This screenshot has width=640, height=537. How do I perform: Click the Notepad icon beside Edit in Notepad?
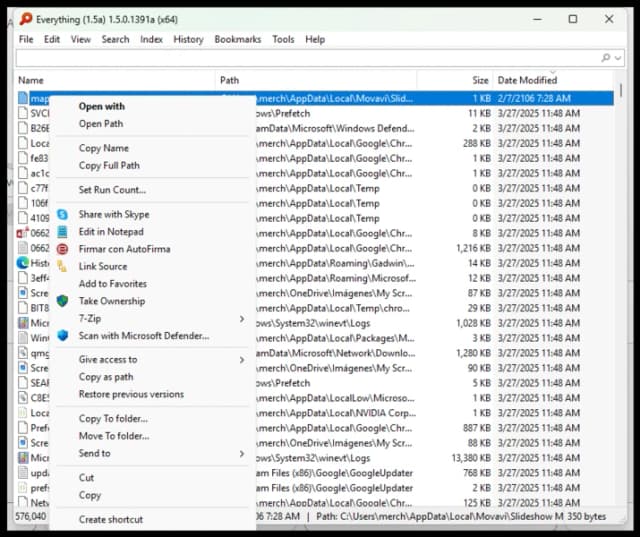coord(62,232)
